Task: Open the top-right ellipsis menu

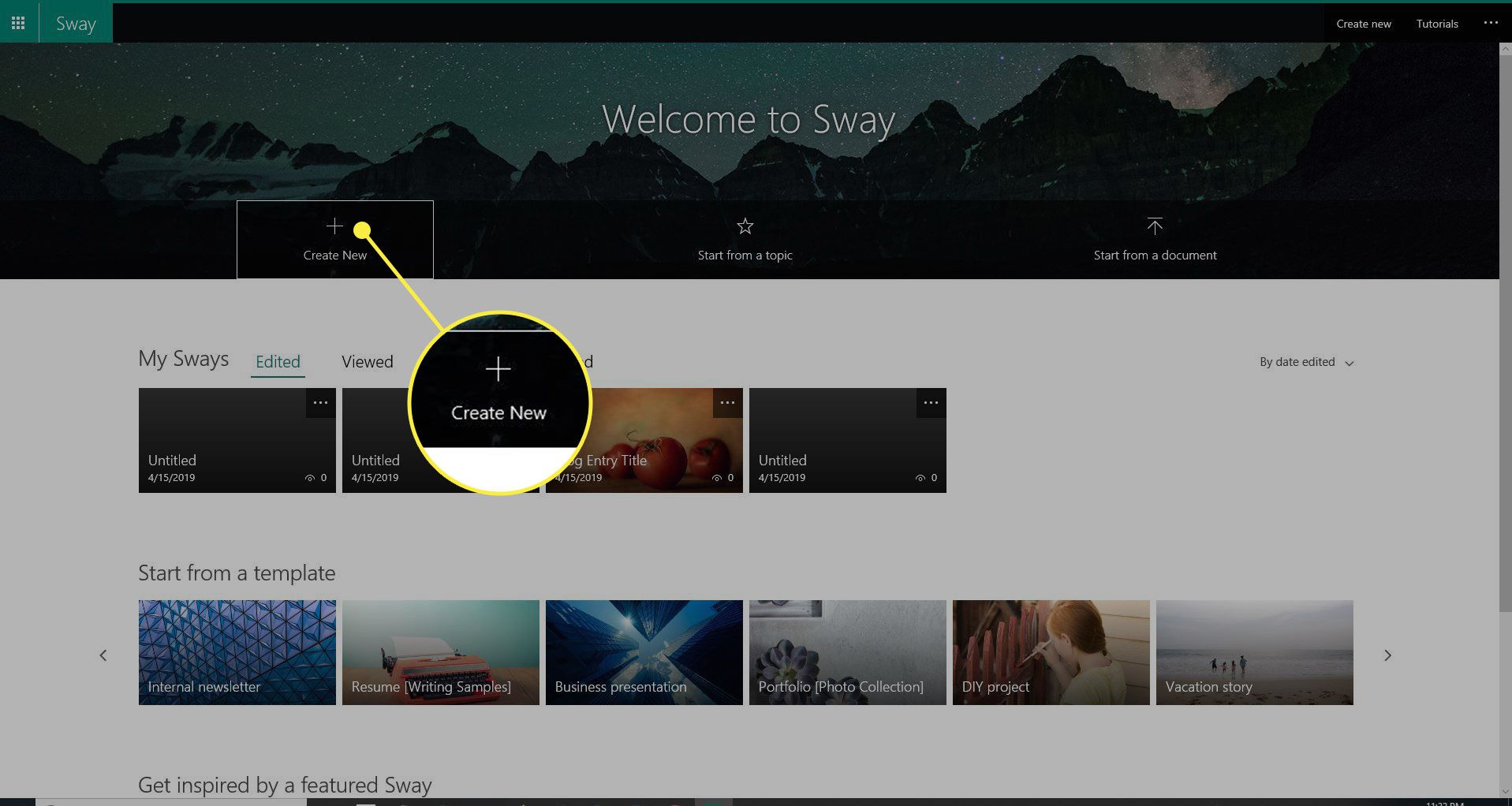Action: pyautogui.click(x=1491, y=23)
